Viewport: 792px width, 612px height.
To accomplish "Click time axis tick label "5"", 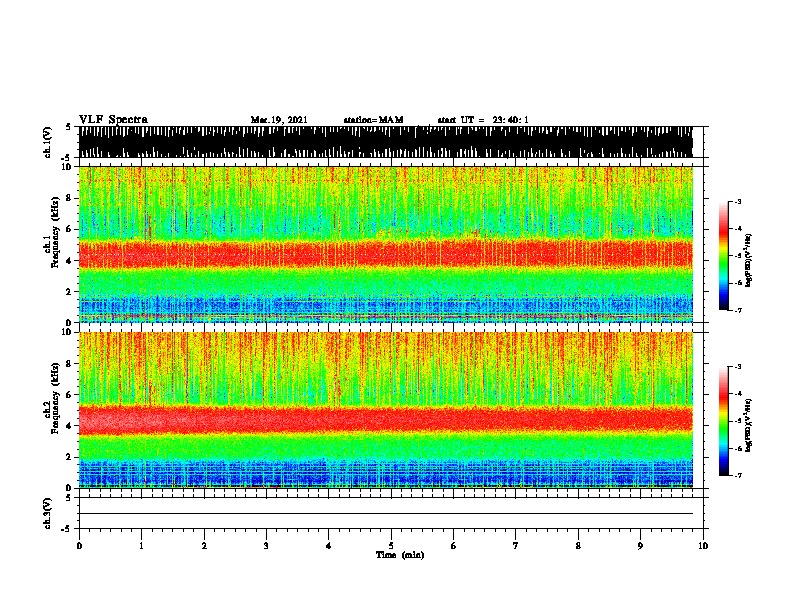I will (x=391, y=546).
